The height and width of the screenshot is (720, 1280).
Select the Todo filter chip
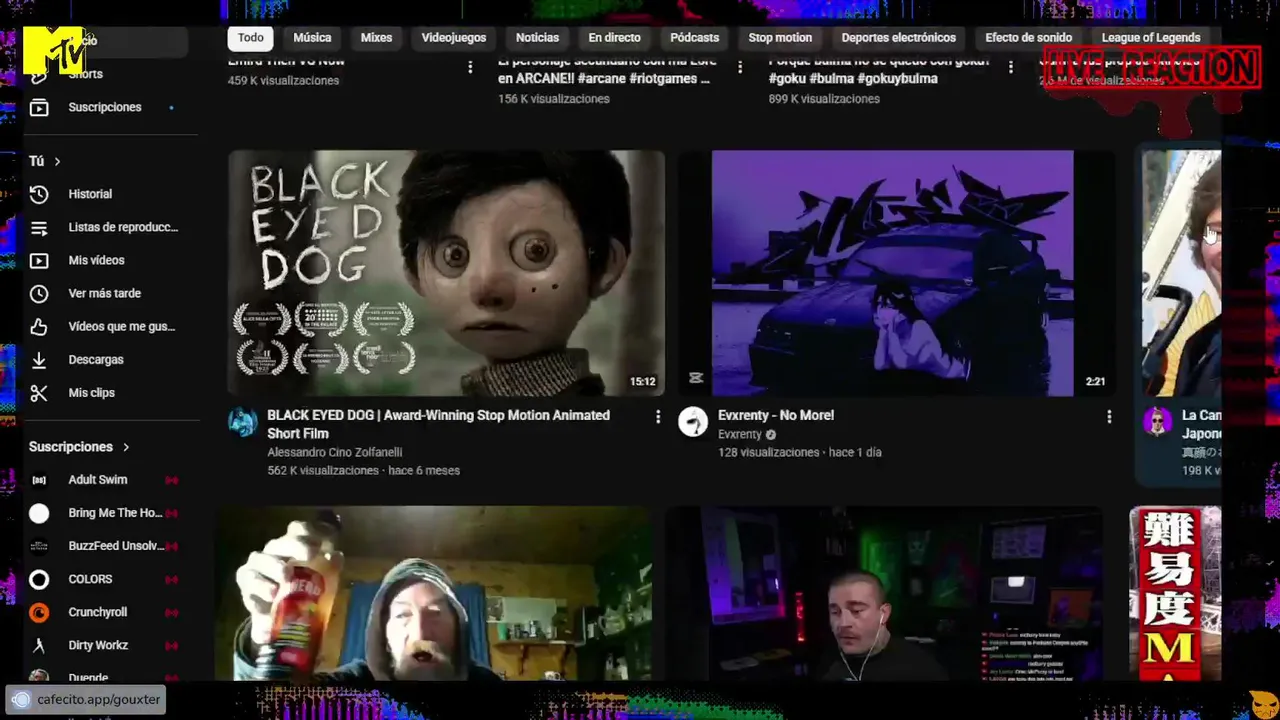(x=251, y=38)
